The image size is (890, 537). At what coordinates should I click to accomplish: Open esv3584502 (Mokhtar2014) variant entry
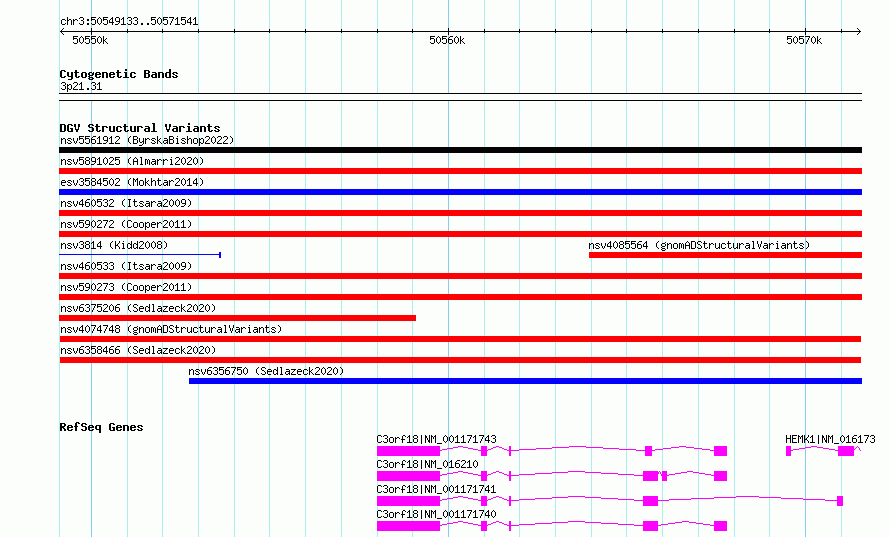(x=132, y=182)
